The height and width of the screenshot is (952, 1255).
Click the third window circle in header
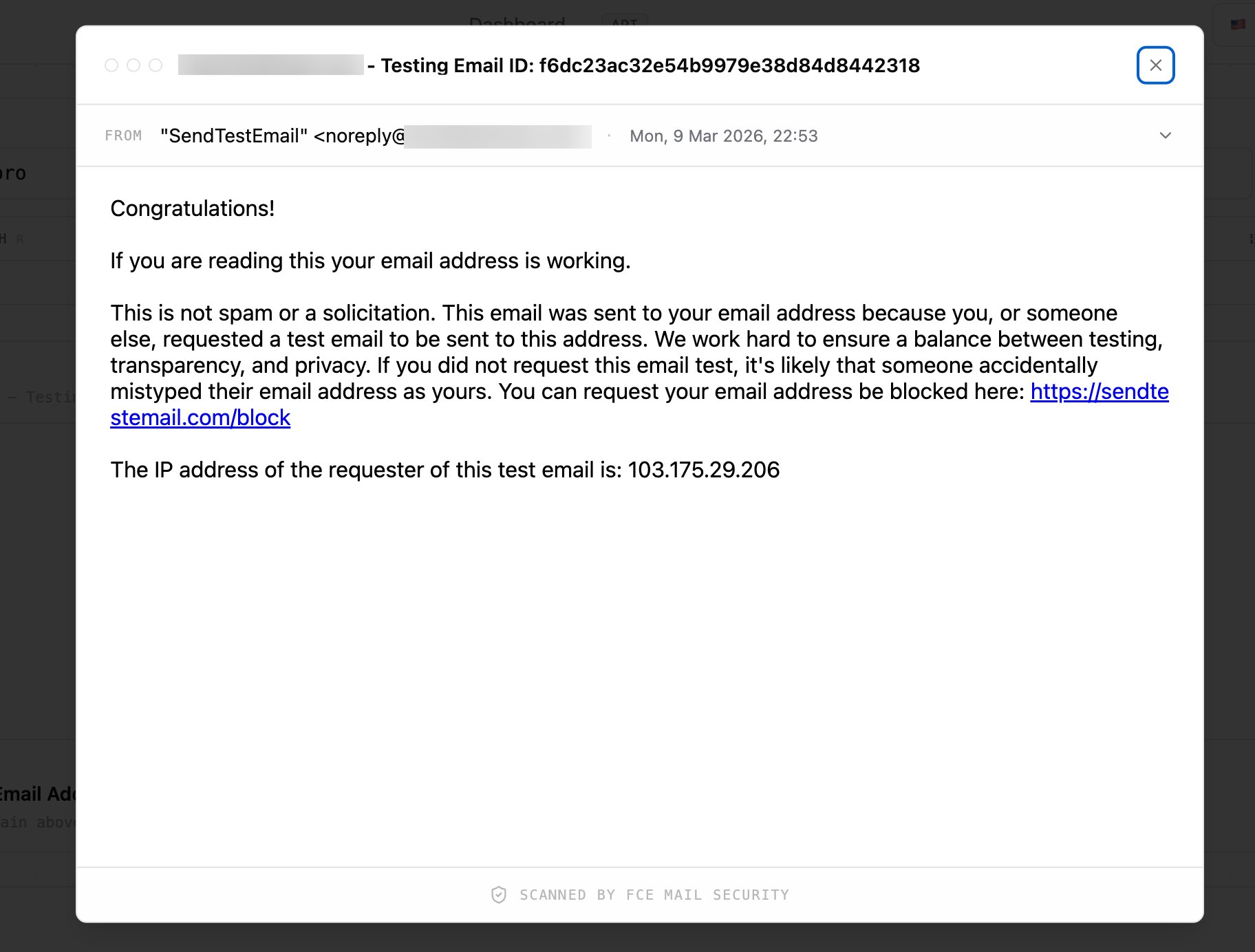point(155,65)
